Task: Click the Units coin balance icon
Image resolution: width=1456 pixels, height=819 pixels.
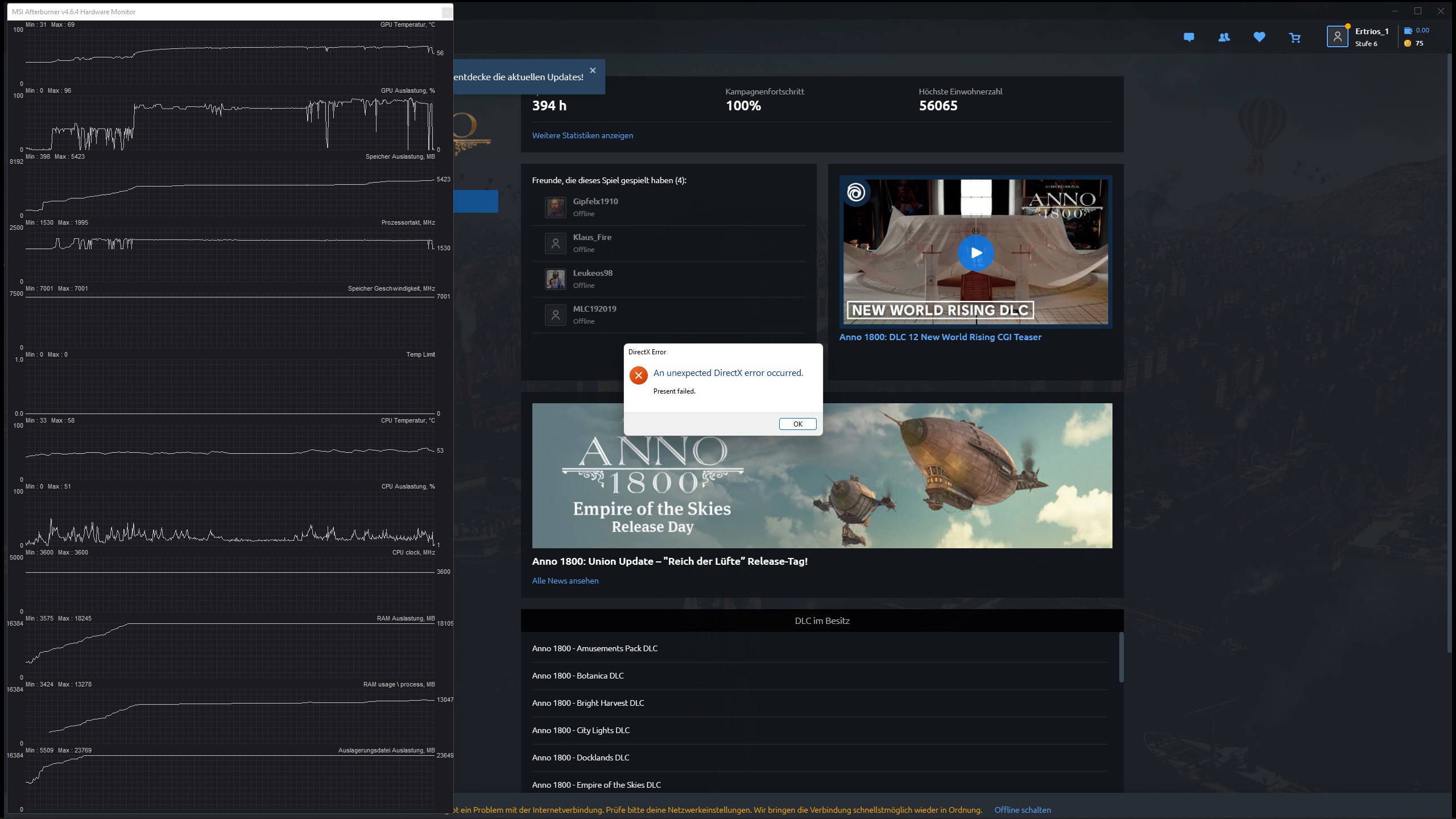Action: 1408,43
